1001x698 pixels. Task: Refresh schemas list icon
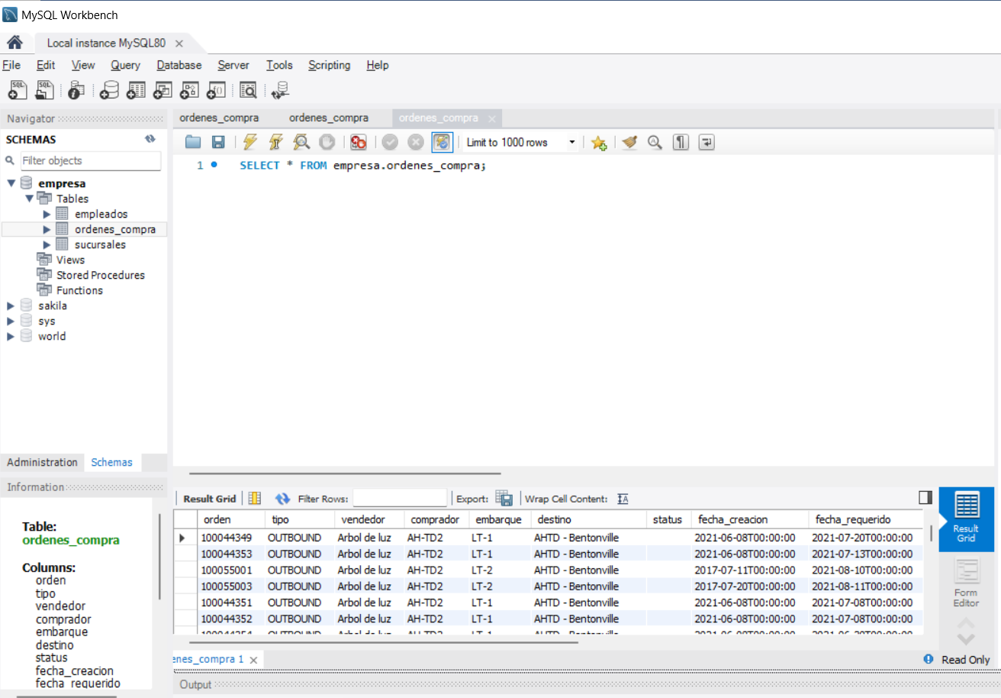tap(150, 139)
